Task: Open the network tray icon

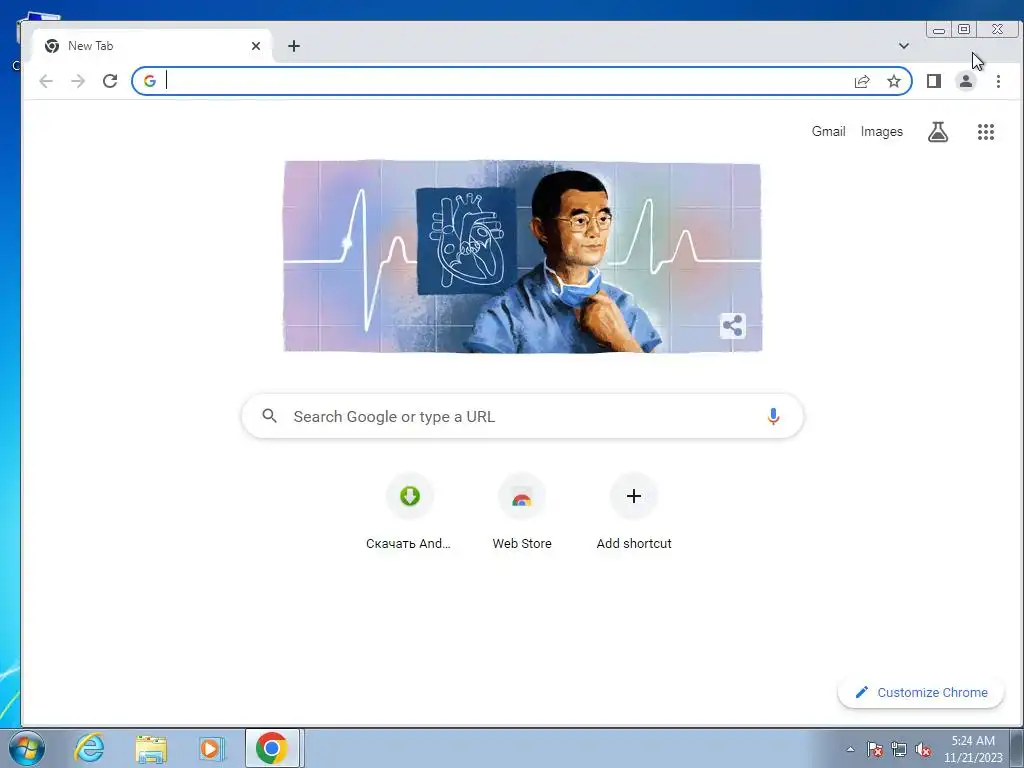Action: [899, 749]
